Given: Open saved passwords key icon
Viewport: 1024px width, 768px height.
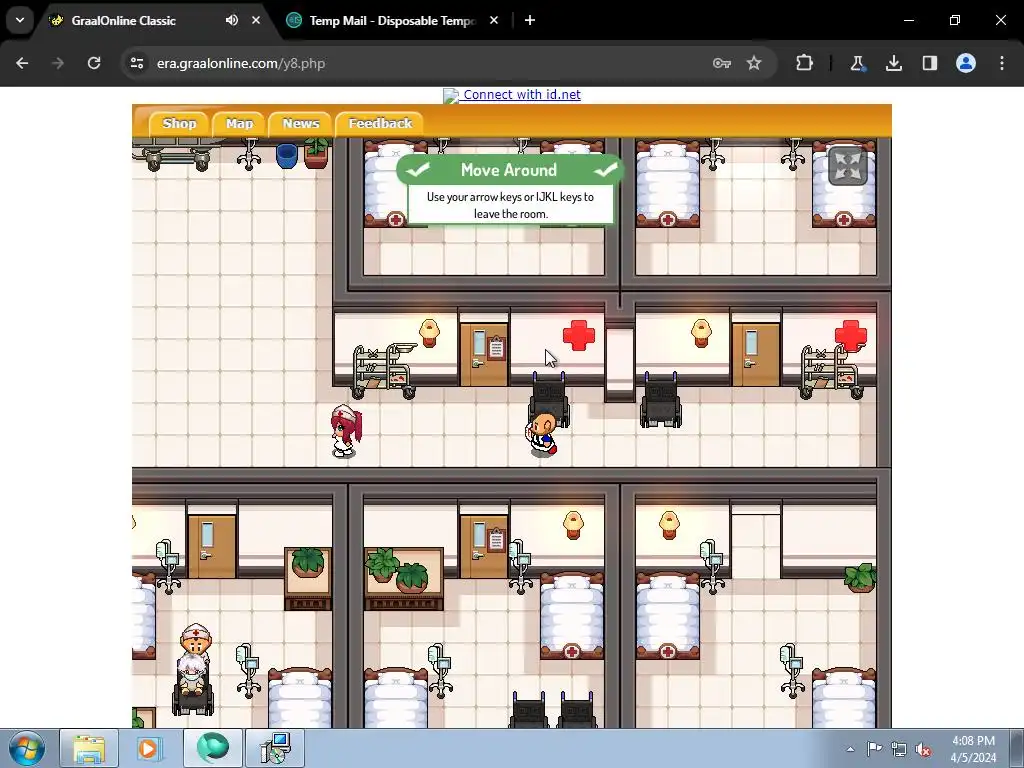Looking at the screenshot, I should pos(721,63).
